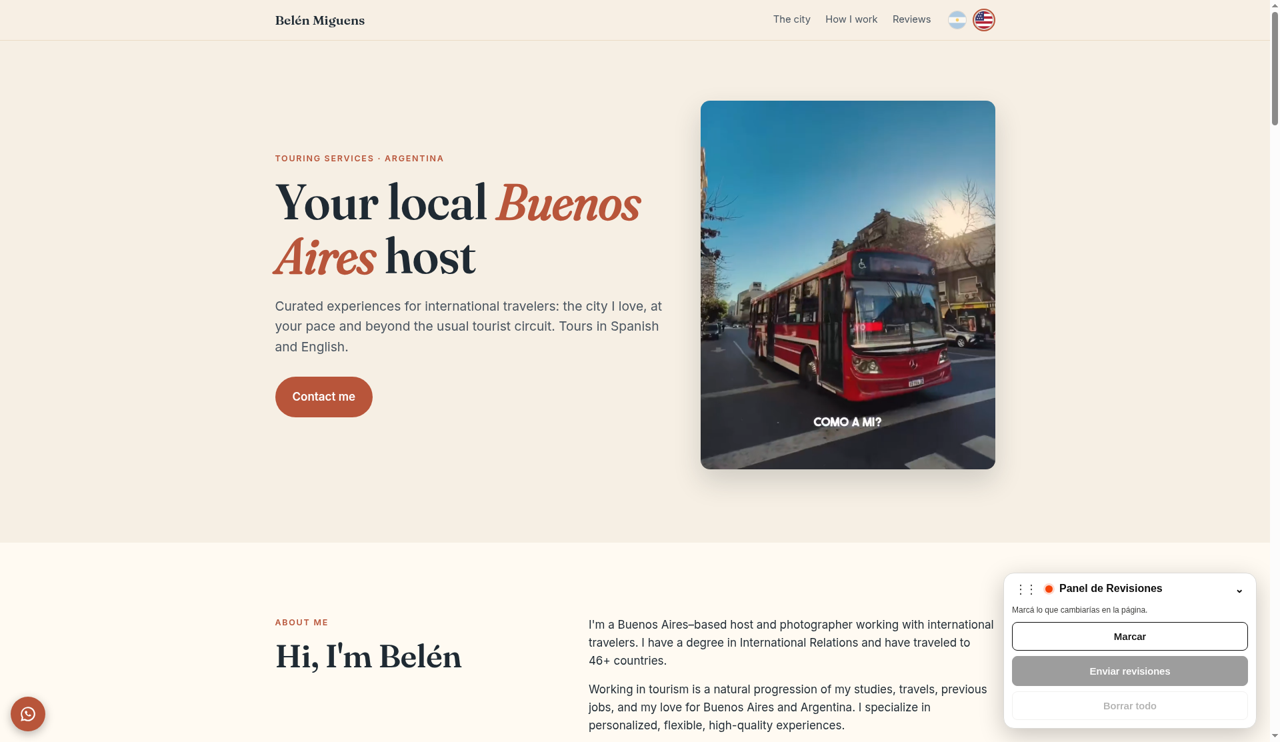
Task: Jump to Reviews in the navigation
Action: (x=911, y=20)
